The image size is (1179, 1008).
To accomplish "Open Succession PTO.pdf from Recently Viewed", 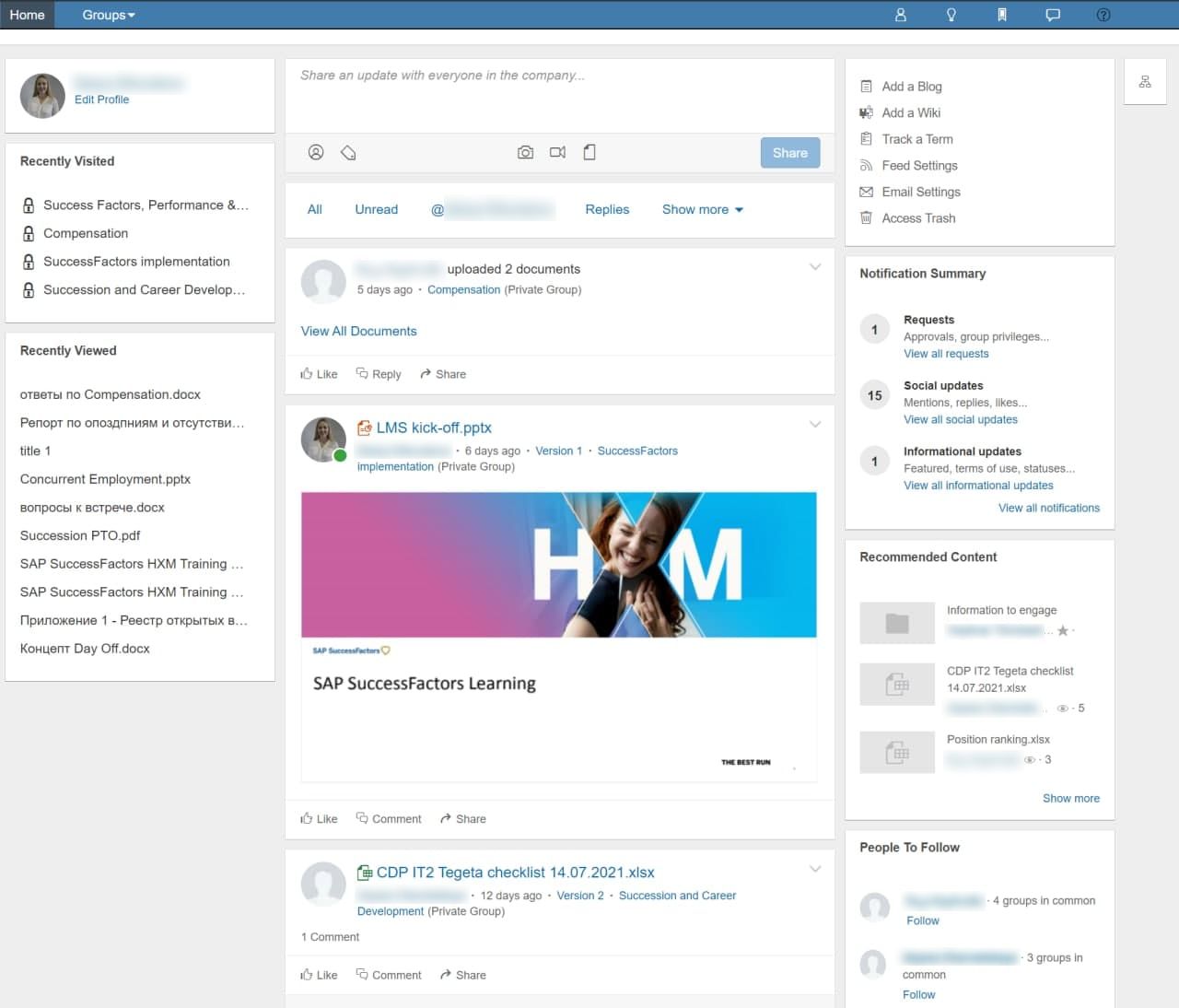I will [x=80, y=536].
